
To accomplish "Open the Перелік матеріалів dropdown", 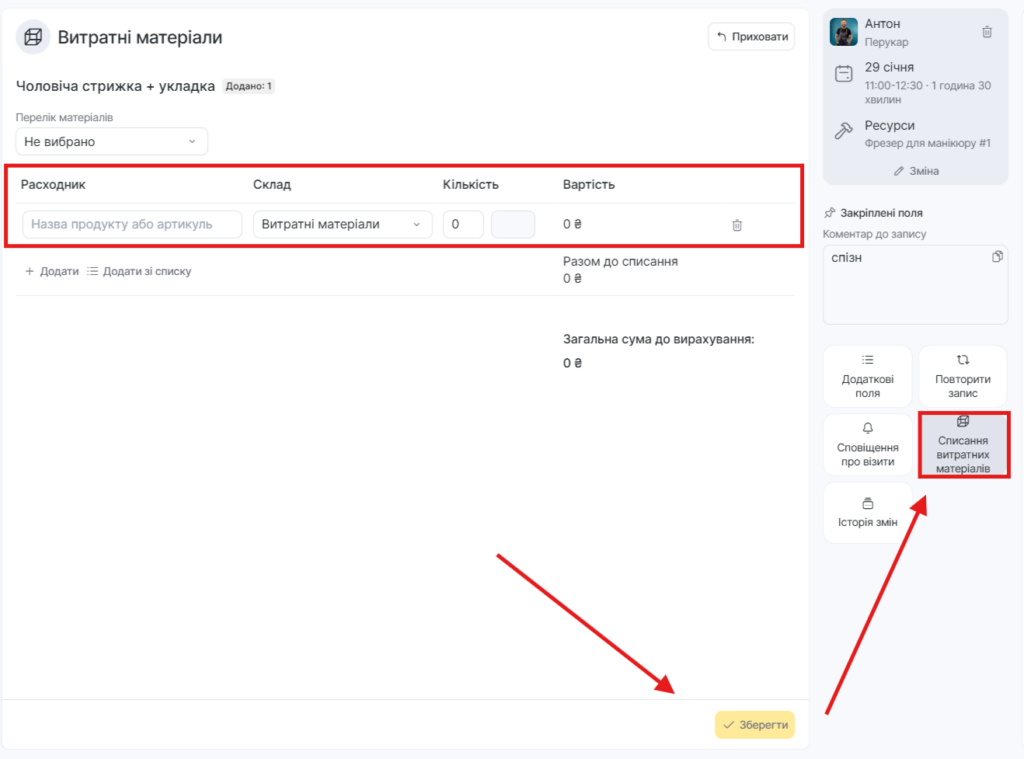I will [112, 142].
